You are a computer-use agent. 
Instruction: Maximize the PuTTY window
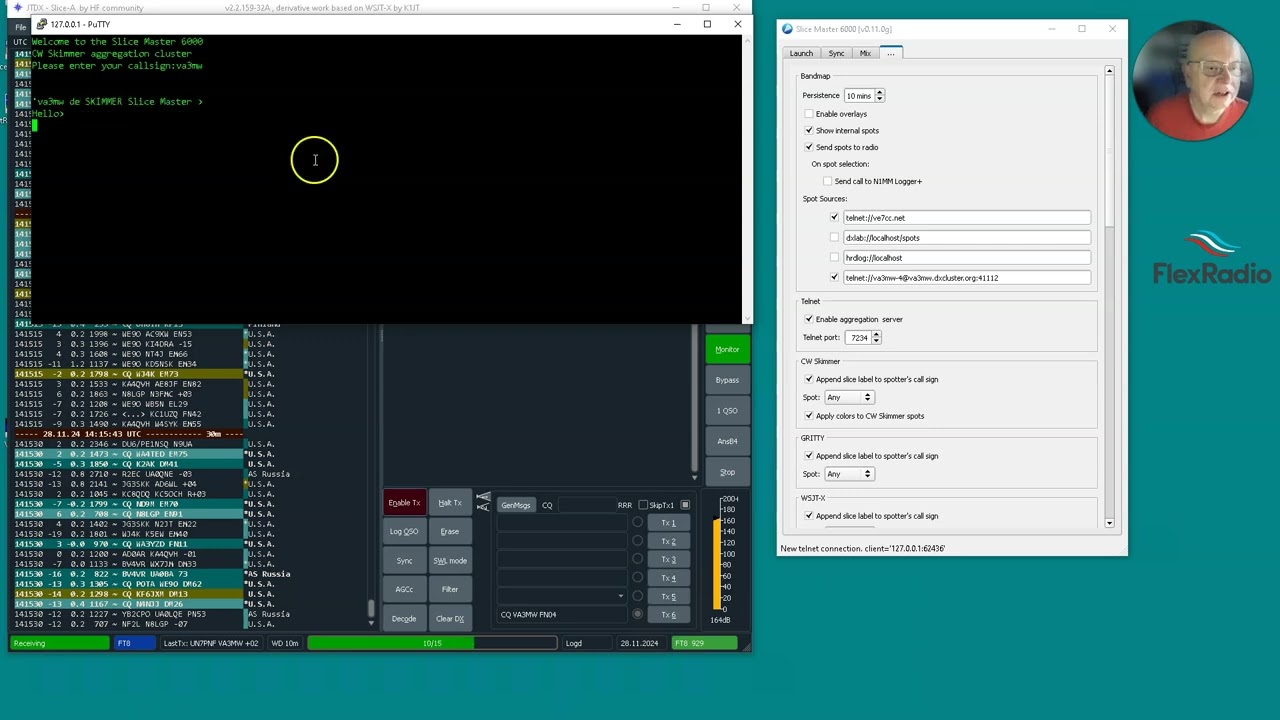point(707,24)
